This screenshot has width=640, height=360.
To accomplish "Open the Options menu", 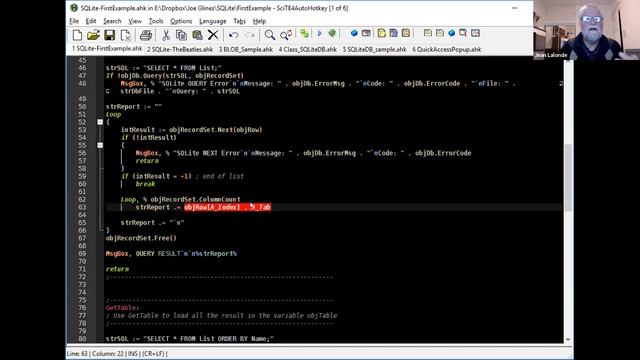I will 181,21.
